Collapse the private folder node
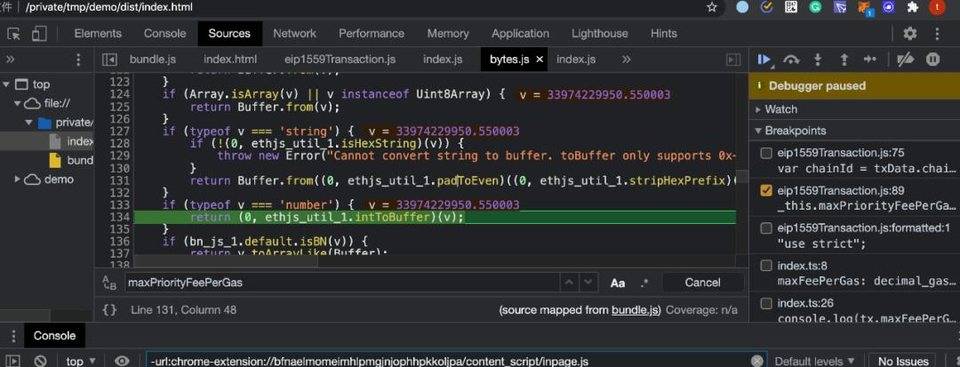The height and width of the screenshot is (367, 960). pyautogui.click(x=29, y=123)
